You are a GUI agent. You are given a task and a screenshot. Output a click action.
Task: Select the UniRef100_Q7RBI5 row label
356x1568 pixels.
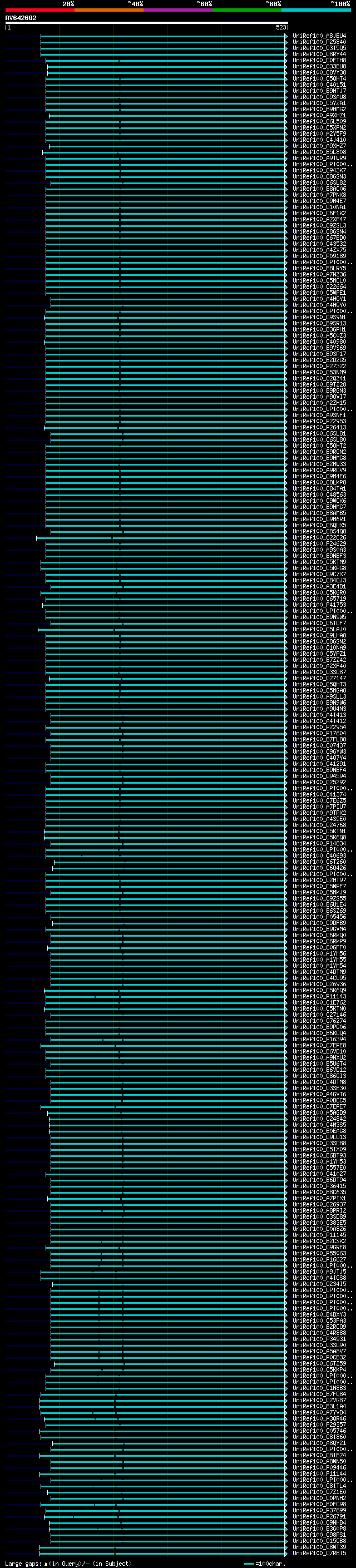[x=319, y=1553]
